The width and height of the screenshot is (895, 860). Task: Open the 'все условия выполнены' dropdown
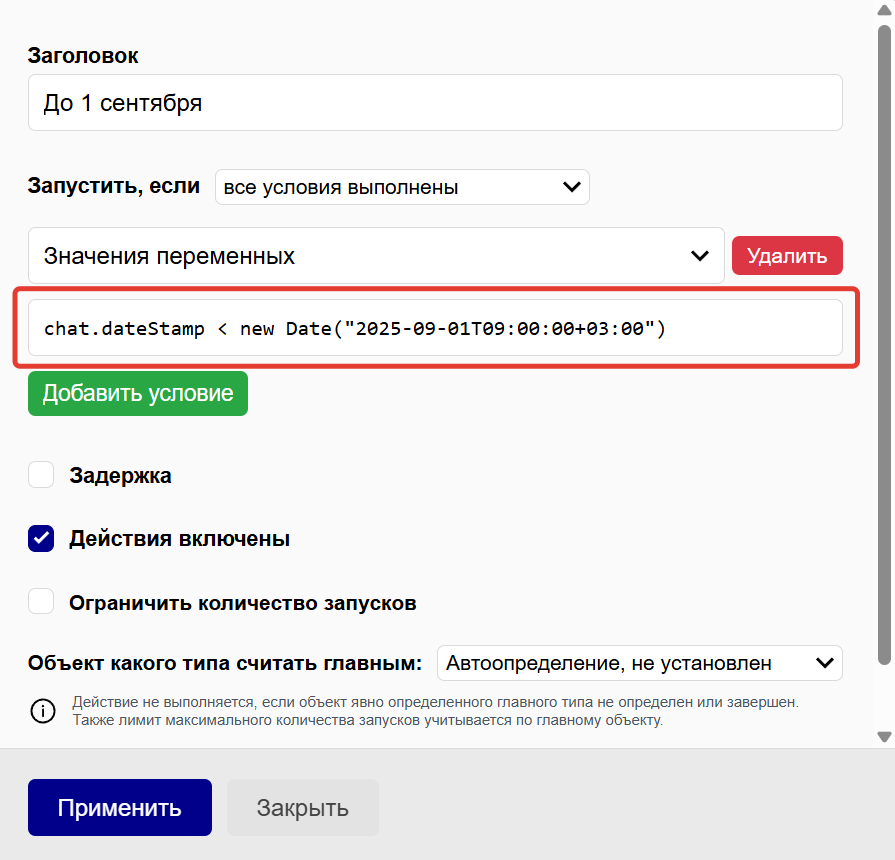pyautogui.click(x=402, y=187)
